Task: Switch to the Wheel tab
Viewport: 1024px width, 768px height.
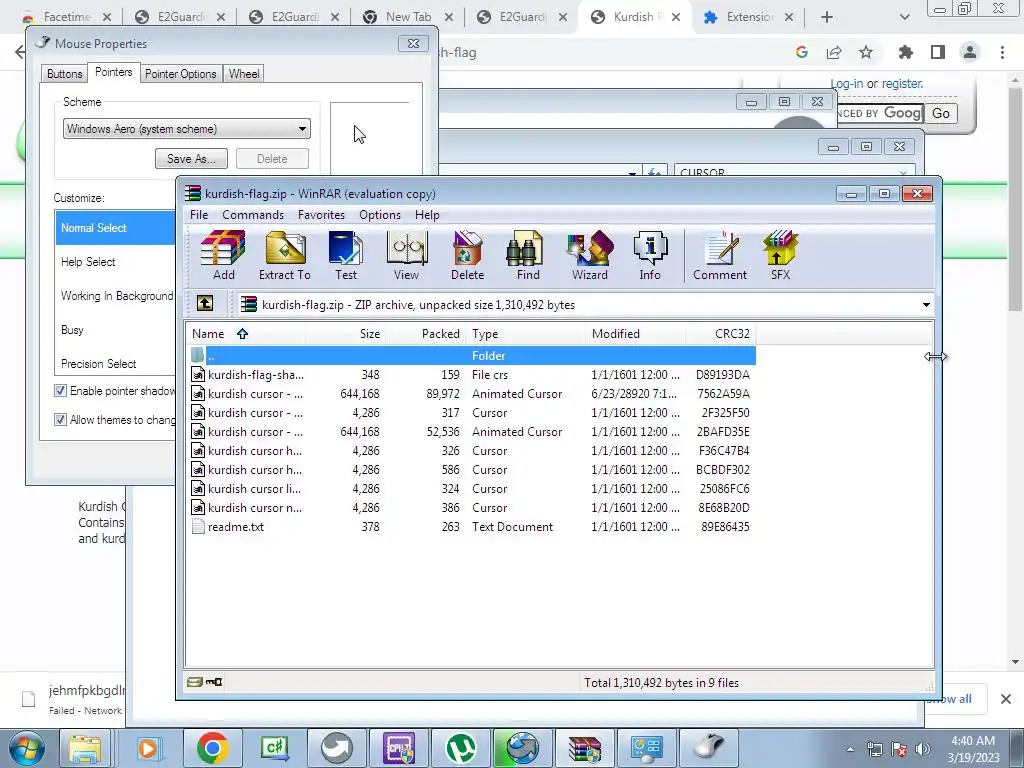Action: click(x=244, y=74)
